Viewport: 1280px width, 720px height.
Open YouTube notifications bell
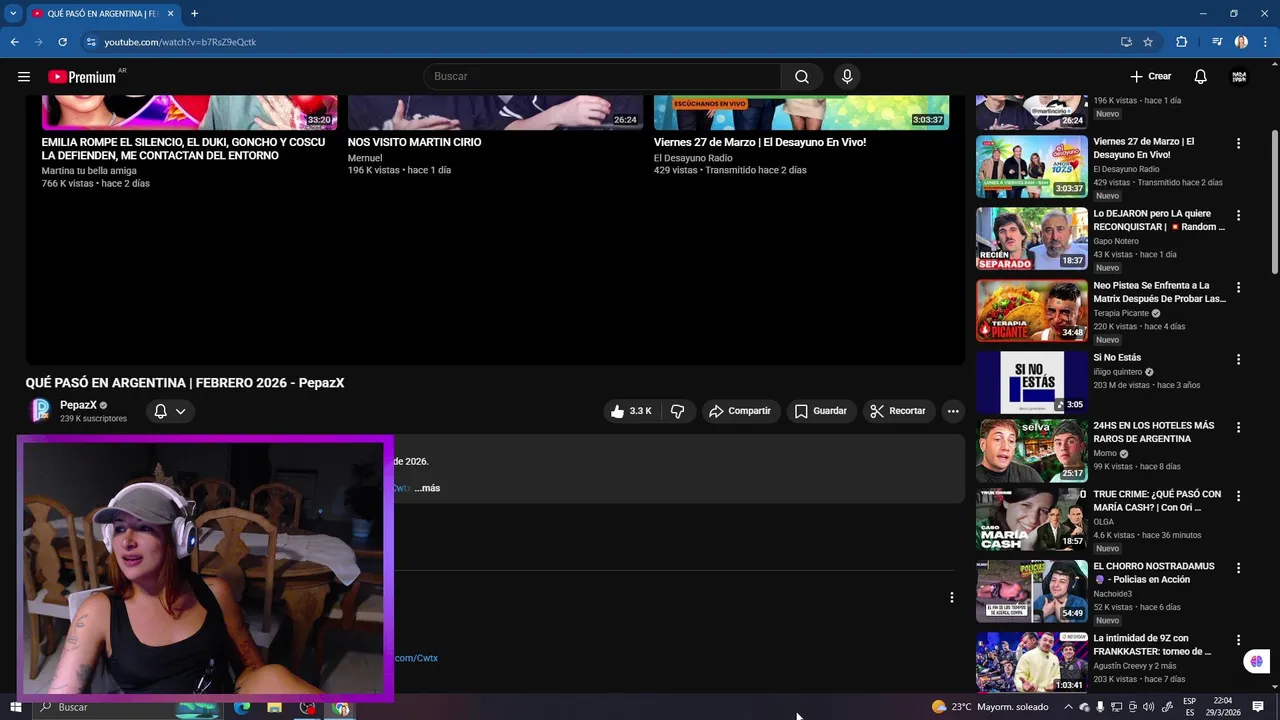coord(1201,77)
